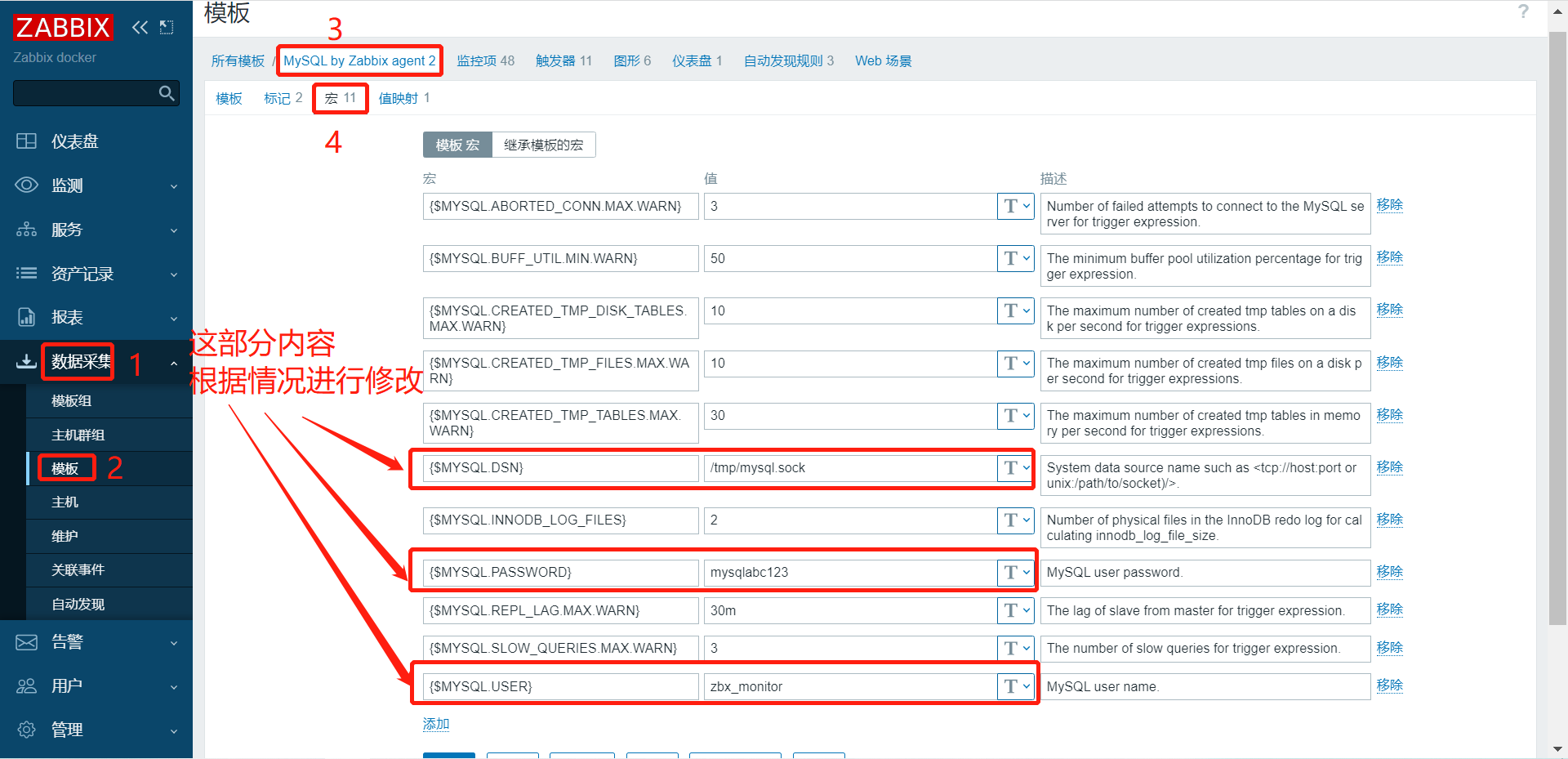Open the 值映射 tab
Image resolution: width=1568 pixels, height=759 pixels.
pyautogui.click(x=404, y=98)
